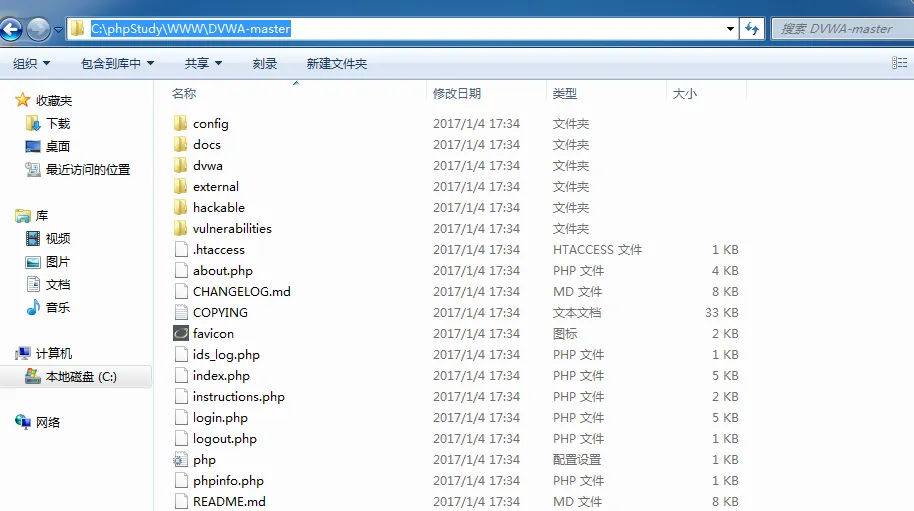914x511 pixels.
Task: Open the 图片 library
Action: 58,262
